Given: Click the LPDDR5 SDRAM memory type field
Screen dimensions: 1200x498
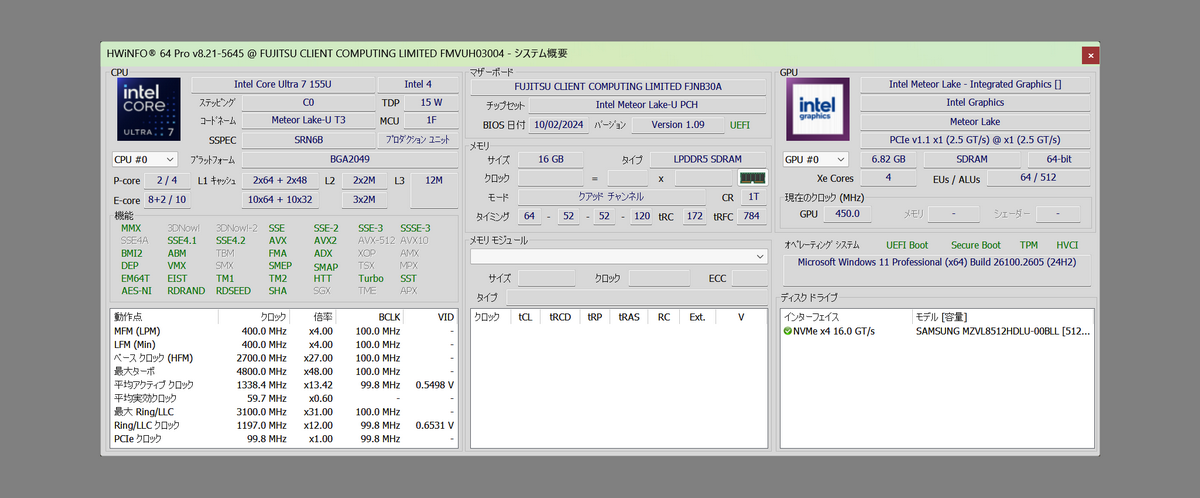Looking at the screenshot, I should [707, 159].
